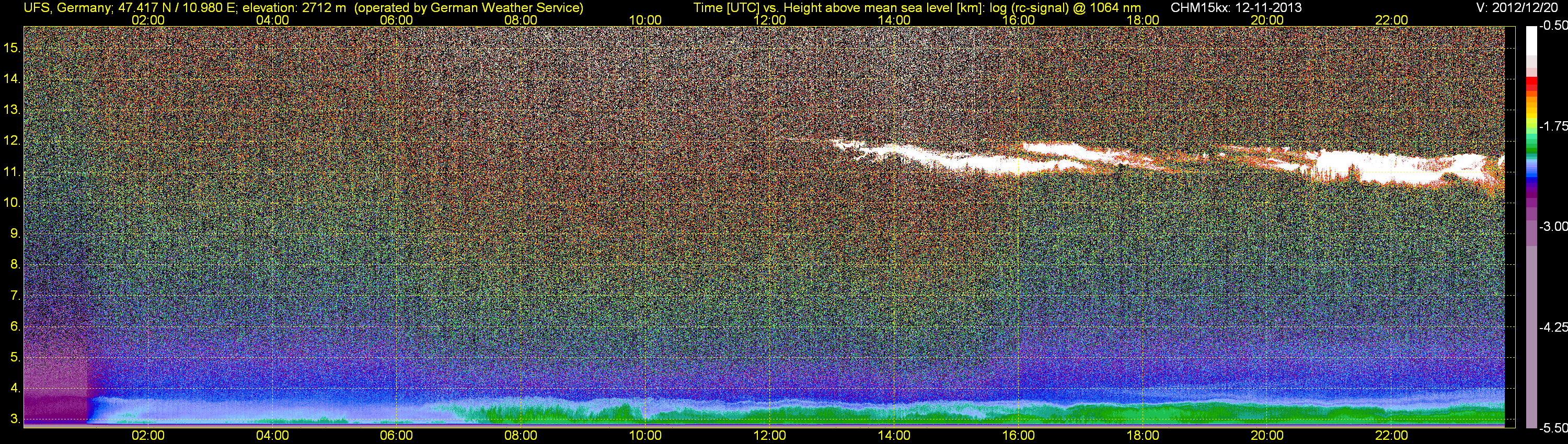1568x444 pixels.
Task: Select the 5 km height axis label
Action: (x=16, y=358)
